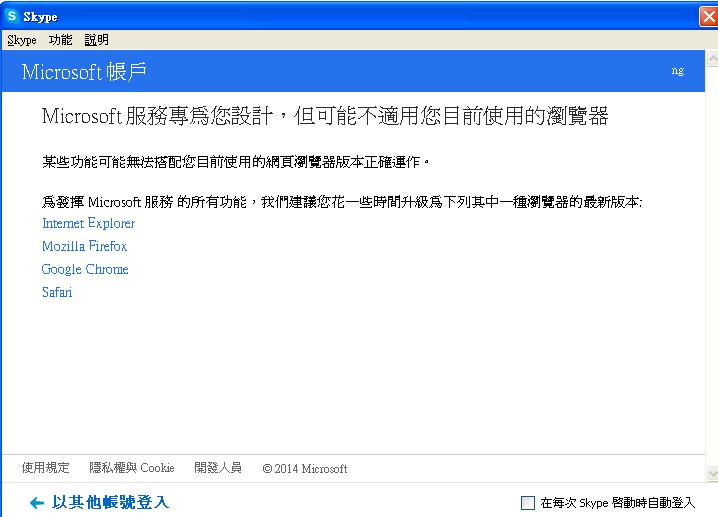Open the 使用規定 footer link
Screen dimensions: 718x517
[x=46, y=468]
